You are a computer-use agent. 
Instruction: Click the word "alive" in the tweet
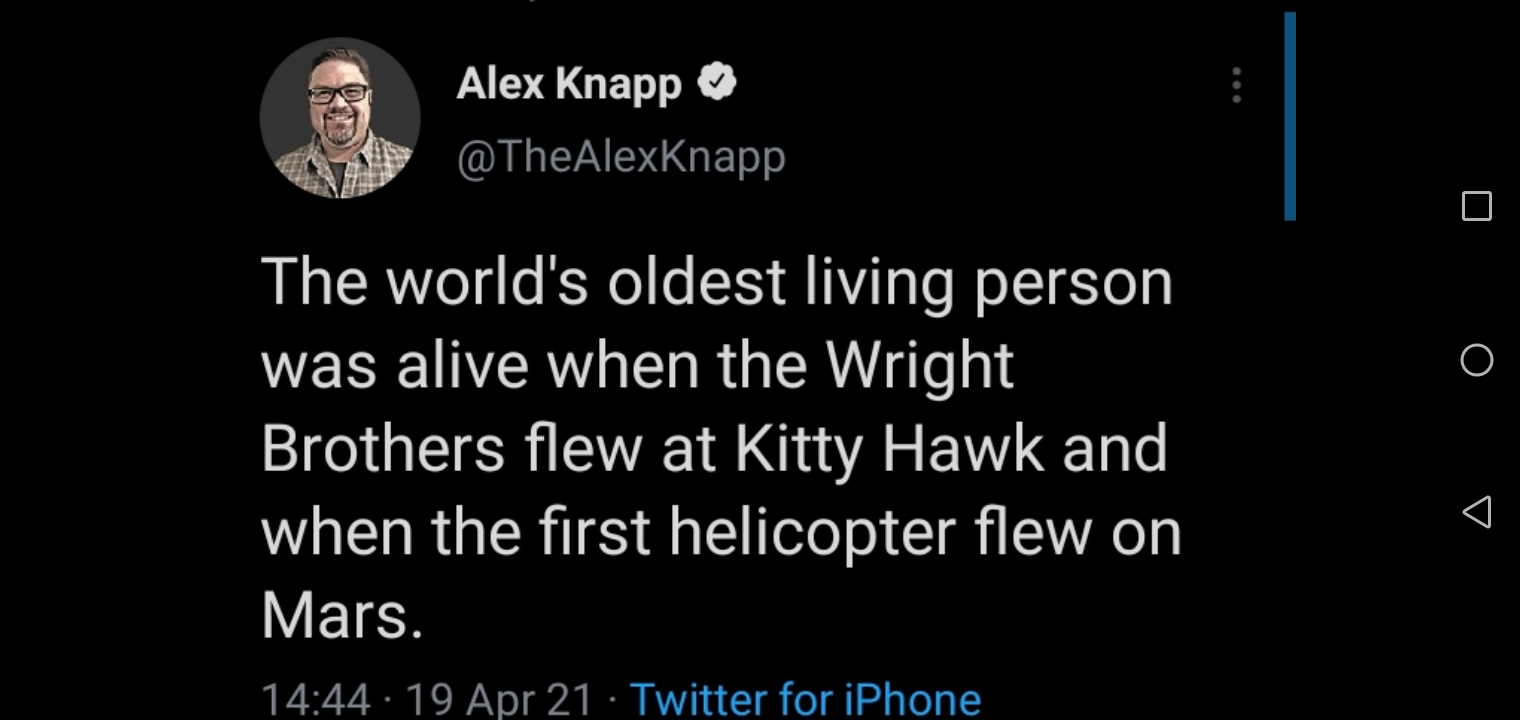tap(462, 364)
